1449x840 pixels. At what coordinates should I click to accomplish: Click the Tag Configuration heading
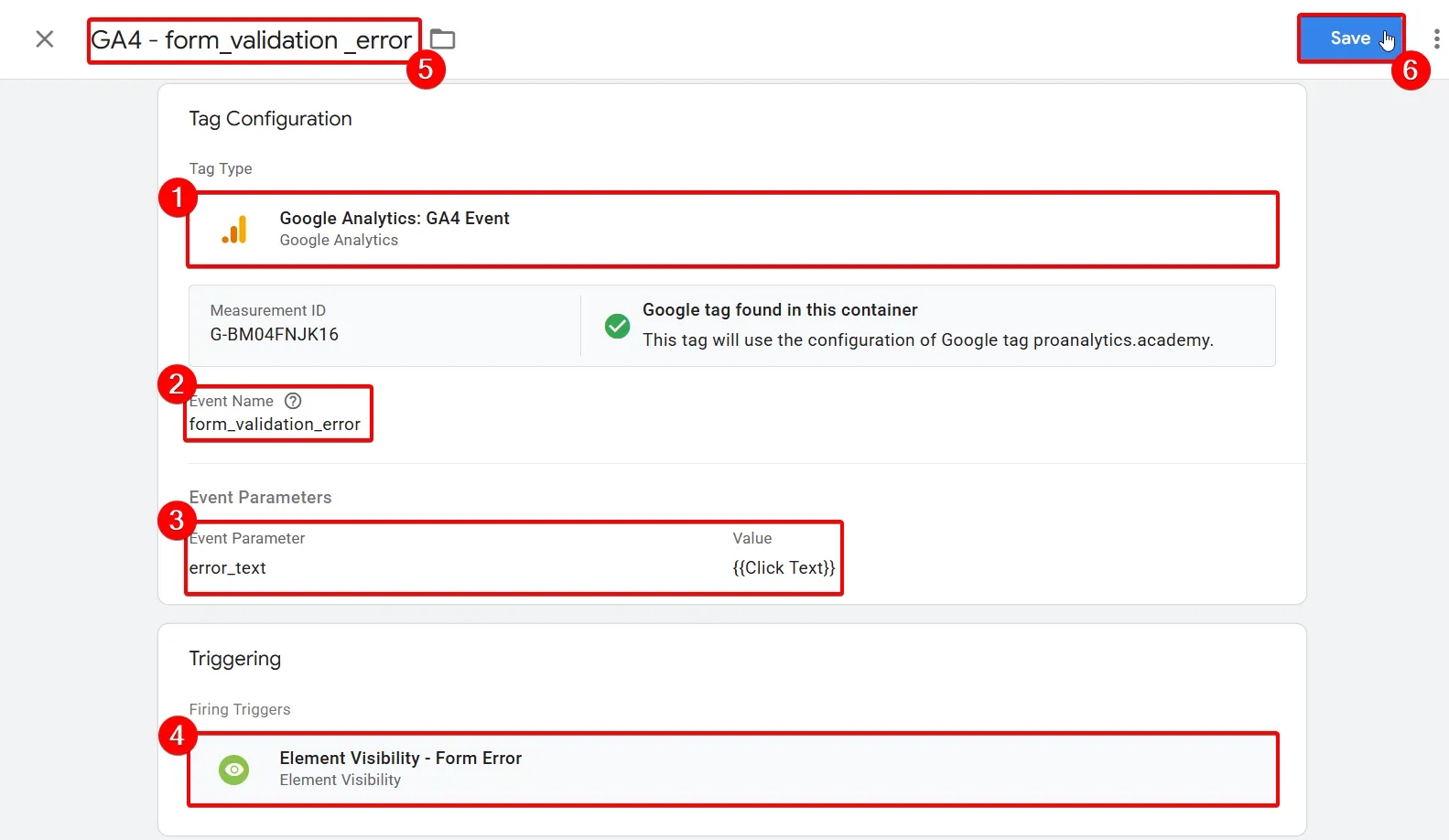tap(270, 119)
